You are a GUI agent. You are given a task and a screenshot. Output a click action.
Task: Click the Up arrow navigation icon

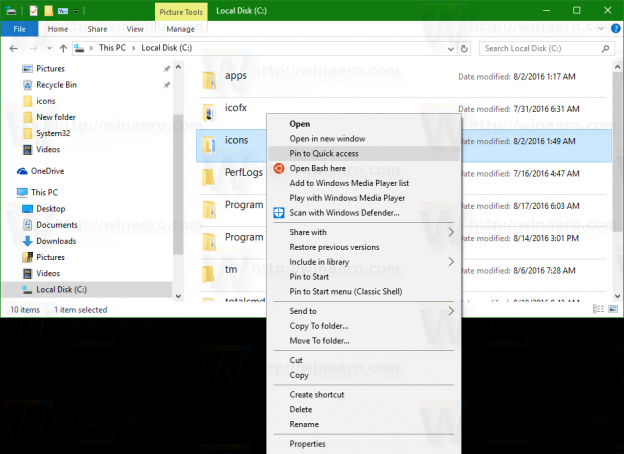63,49
